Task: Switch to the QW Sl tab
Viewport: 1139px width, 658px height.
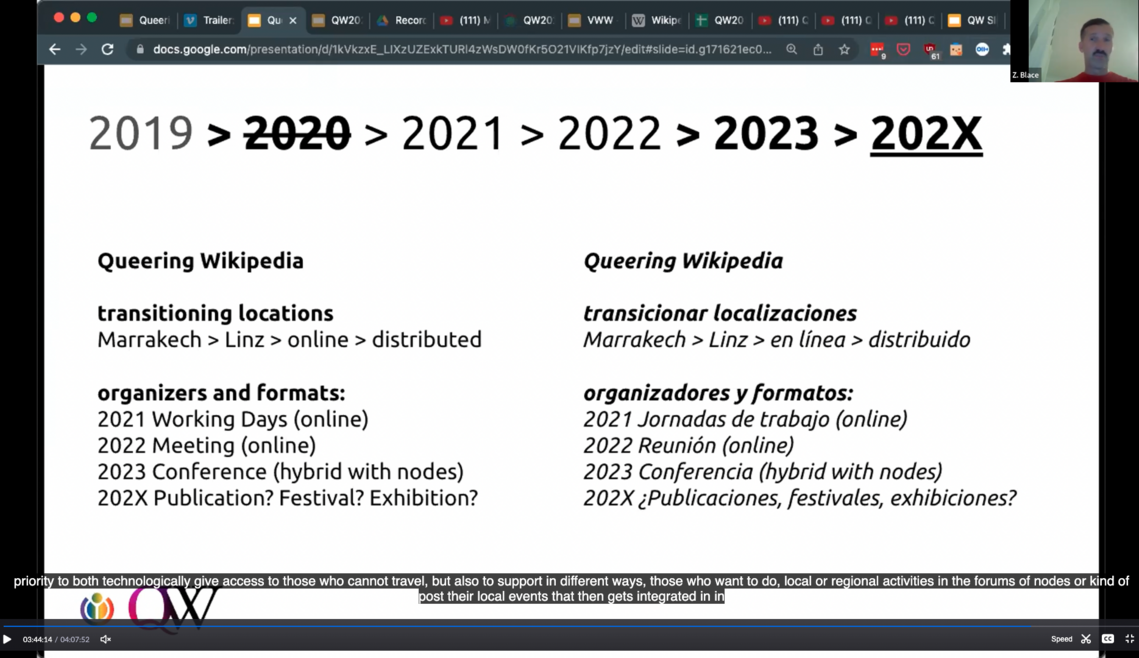Action: click(973, 20)
